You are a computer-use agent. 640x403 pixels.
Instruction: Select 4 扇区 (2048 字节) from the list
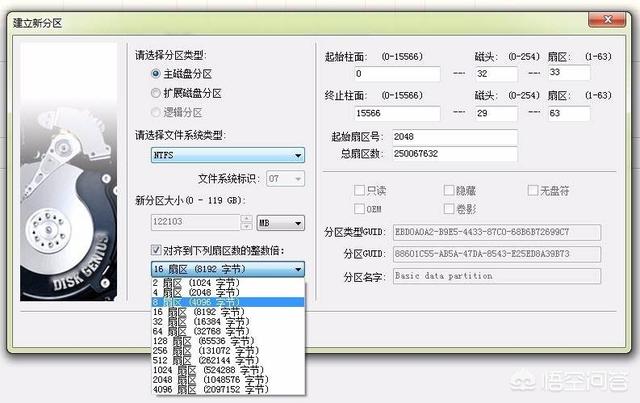[228, 292]
